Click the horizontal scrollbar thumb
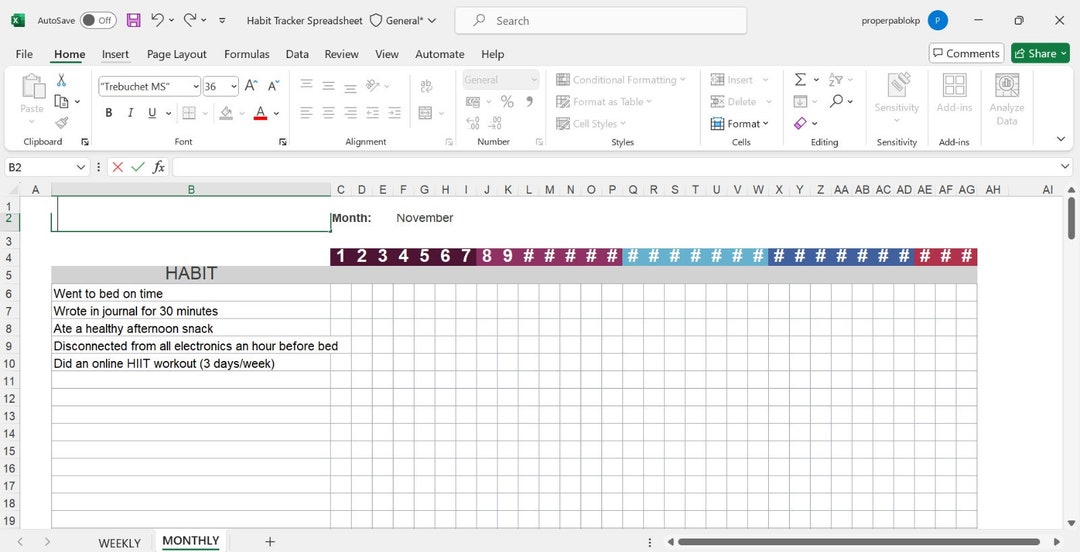The width and height of the screenshot is (1080, 552). (858, 542)
